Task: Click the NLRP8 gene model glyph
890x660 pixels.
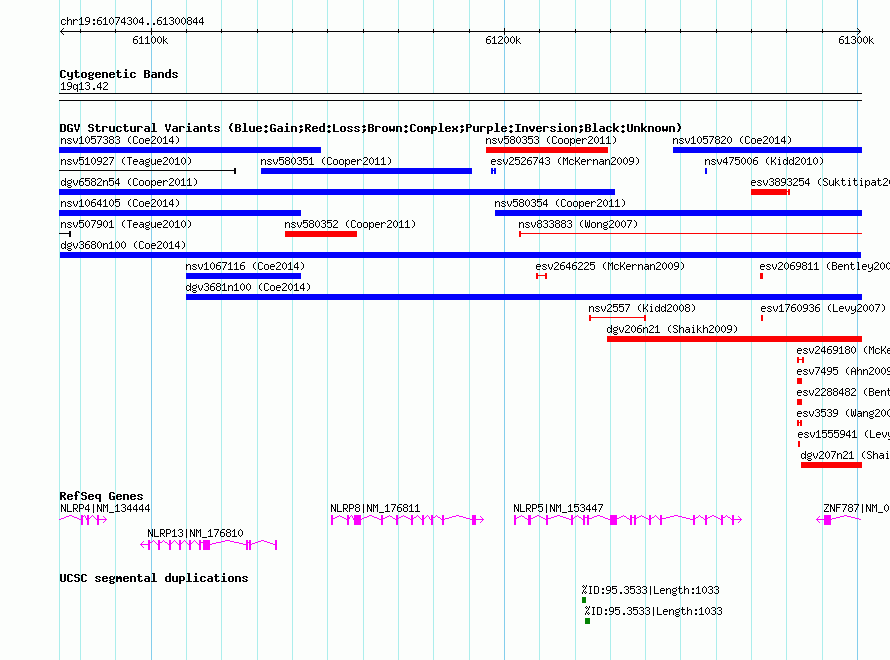Action: (408, 519)
